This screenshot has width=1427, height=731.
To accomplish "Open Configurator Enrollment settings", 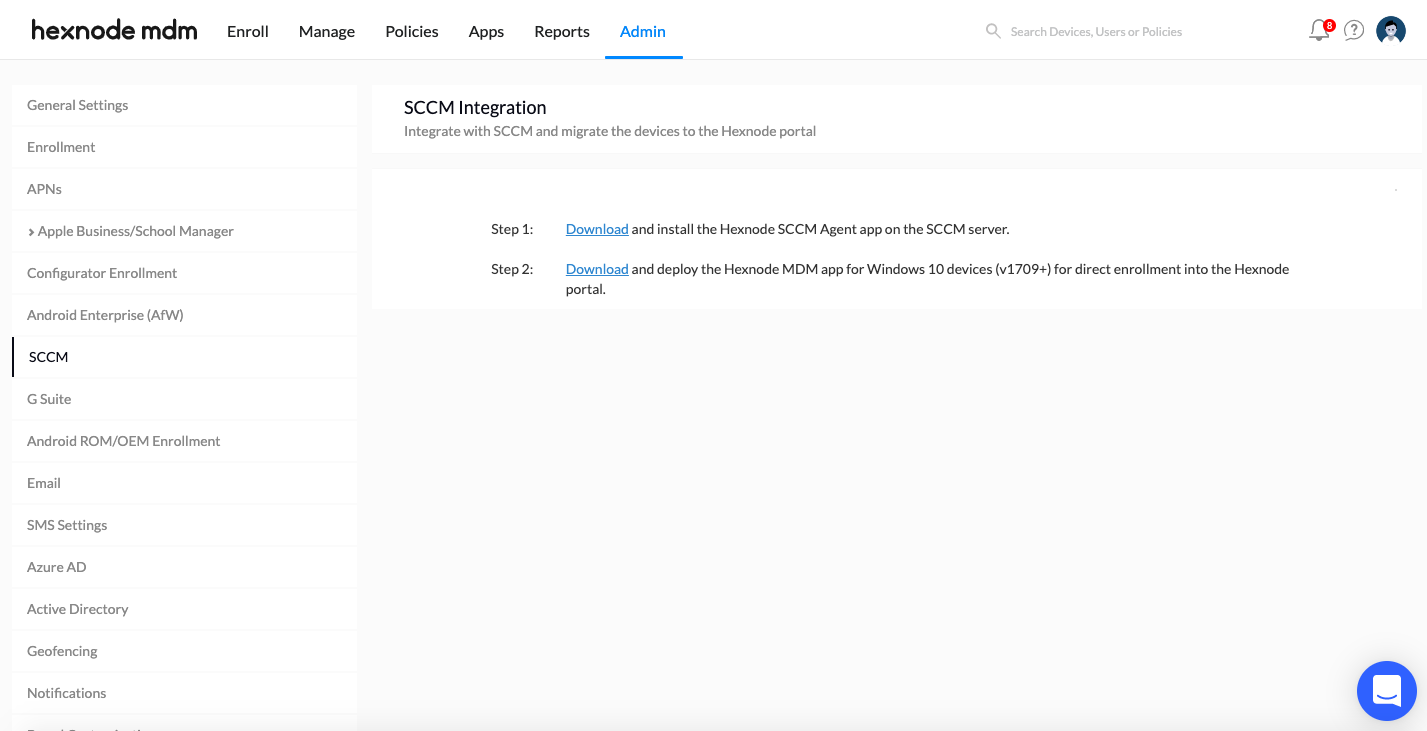I will tap(184, 273).
